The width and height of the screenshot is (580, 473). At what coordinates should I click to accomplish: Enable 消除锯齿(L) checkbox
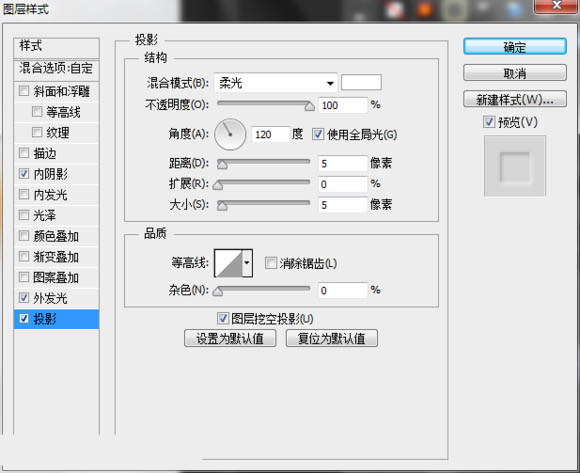tap(271, 263)
